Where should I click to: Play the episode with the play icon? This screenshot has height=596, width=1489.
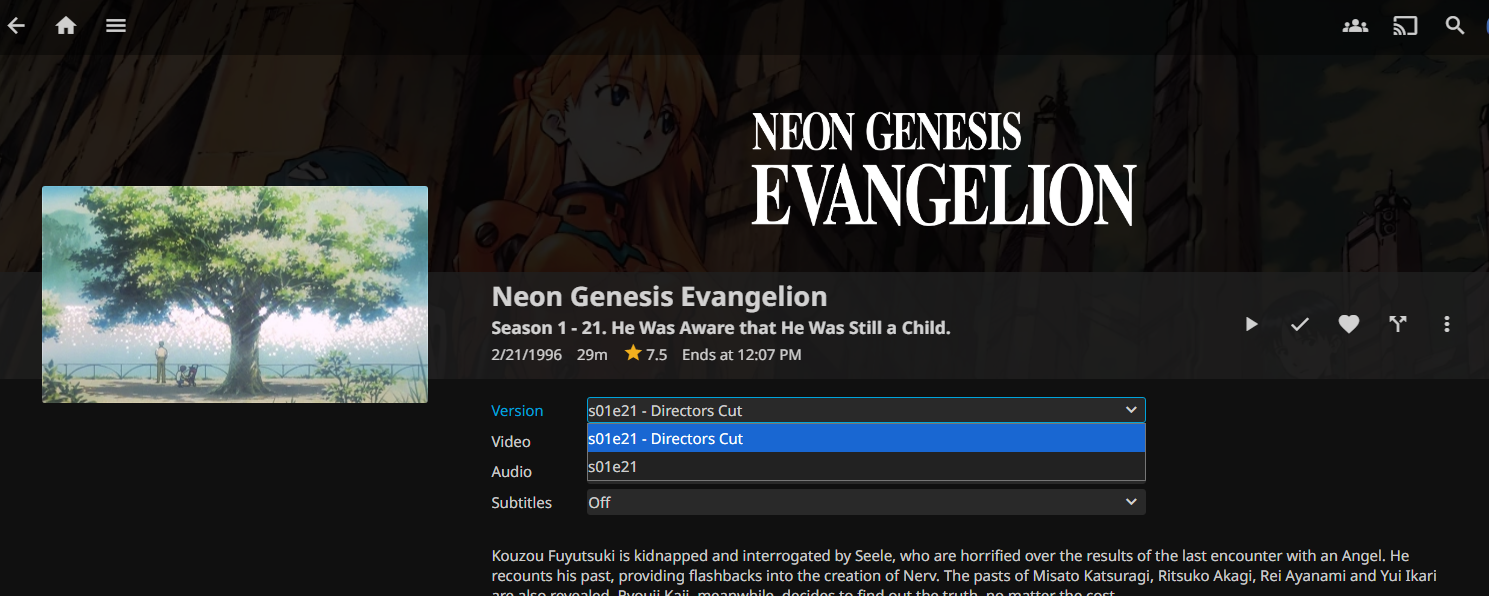tap(1251, 324)
